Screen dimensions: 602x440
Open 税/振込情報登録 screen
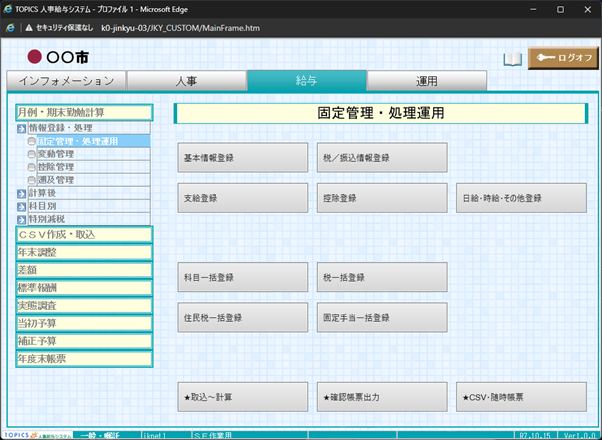coord(382,158)
